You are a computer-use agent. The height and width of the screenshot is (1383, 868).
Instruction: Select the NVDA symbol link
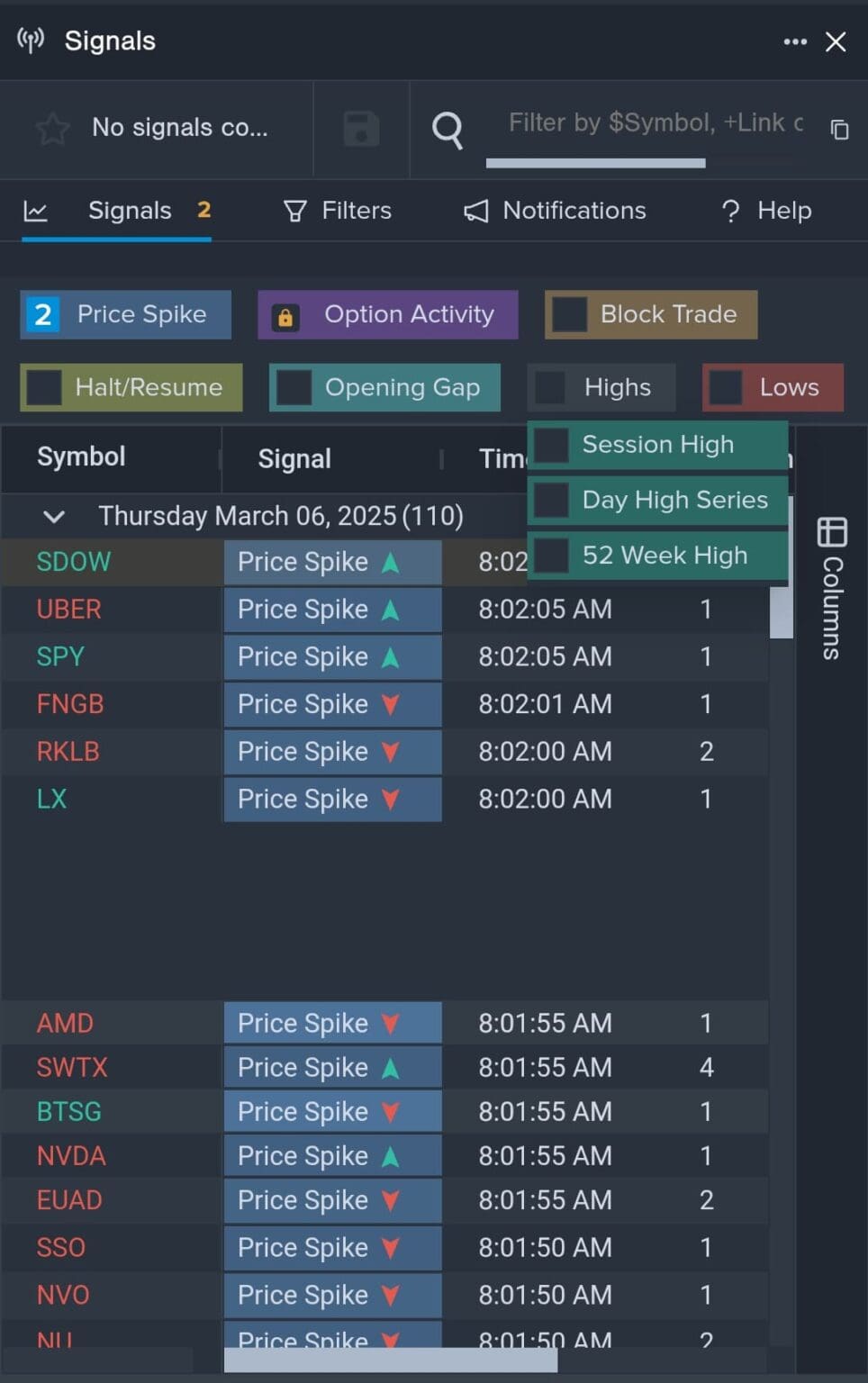71,1155
